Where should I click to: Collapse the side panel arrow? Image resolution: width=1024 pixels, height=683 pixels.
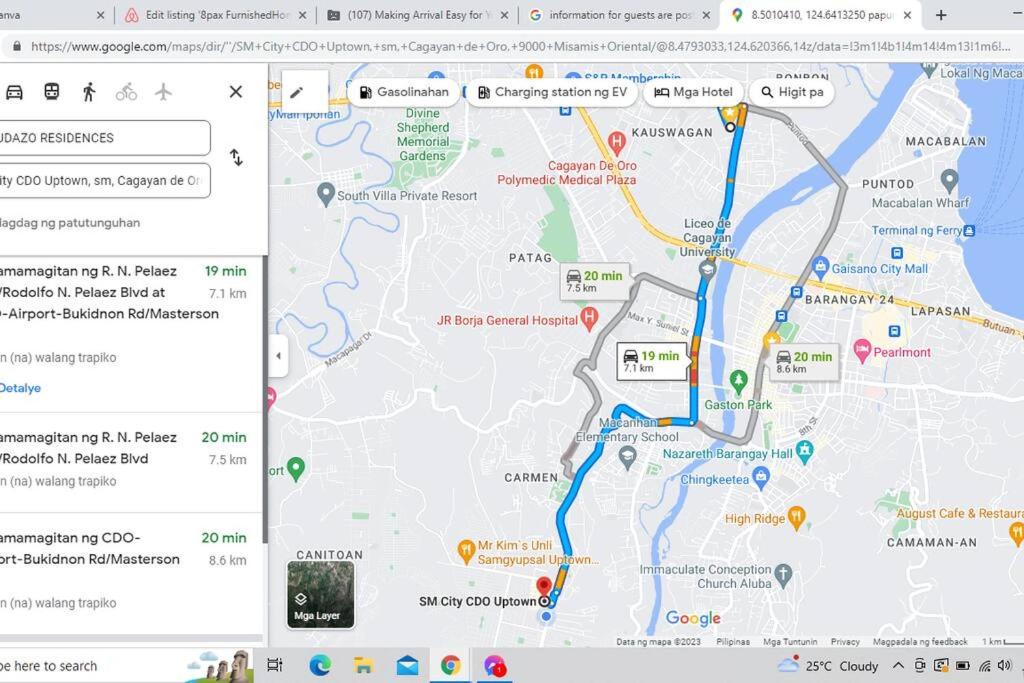click(279, 356)
